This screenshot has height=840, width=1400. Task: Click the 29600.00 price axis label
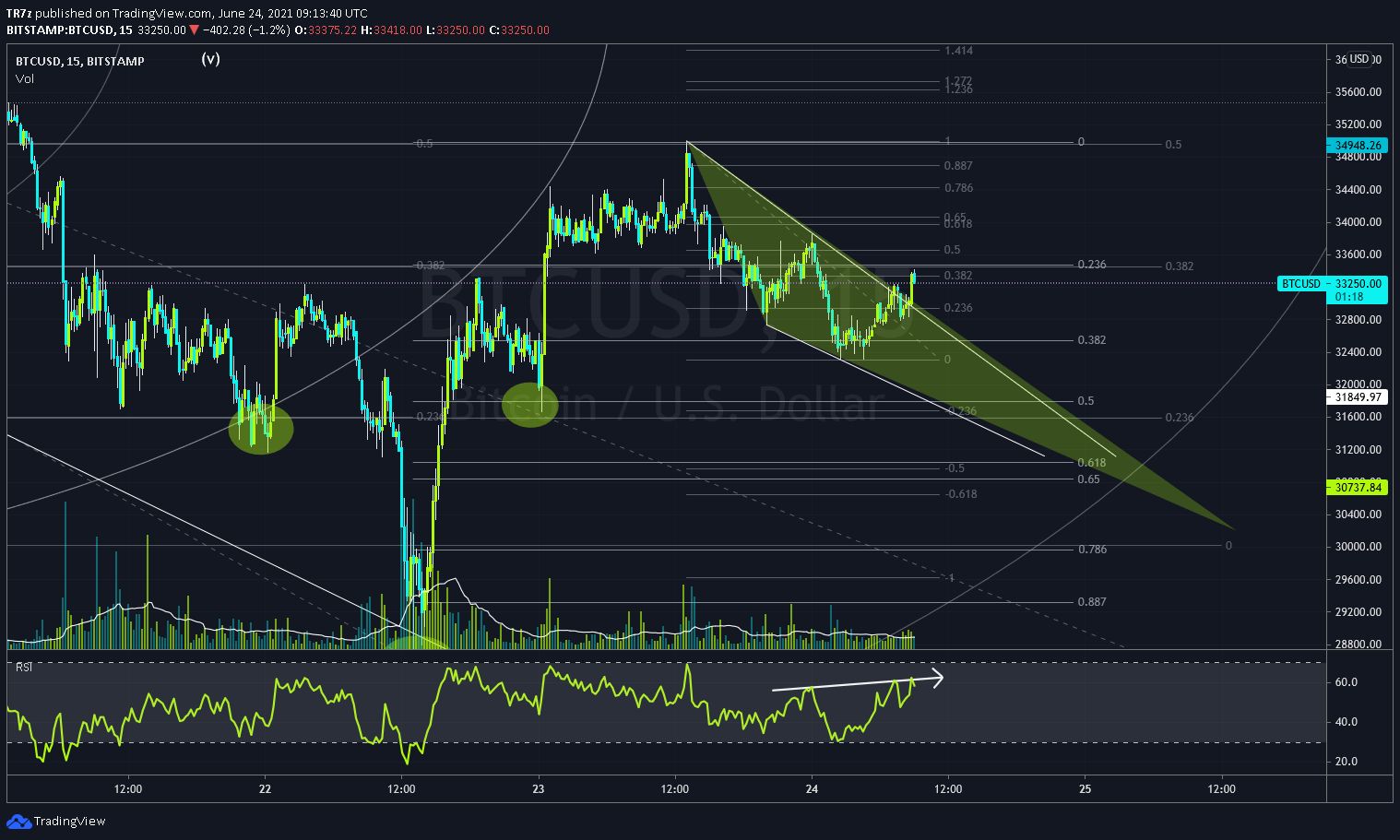1358,580
